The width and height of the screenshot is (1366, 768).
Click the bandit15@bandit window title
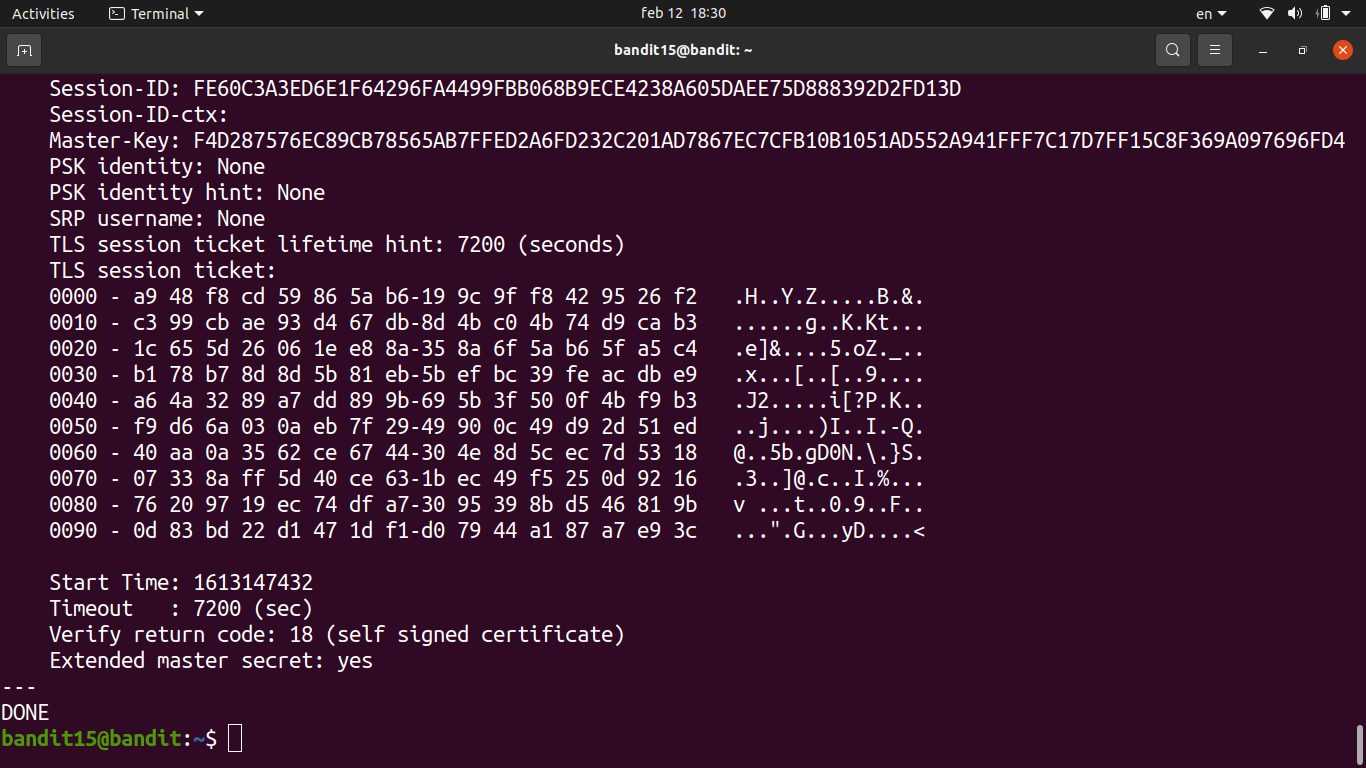683,50
